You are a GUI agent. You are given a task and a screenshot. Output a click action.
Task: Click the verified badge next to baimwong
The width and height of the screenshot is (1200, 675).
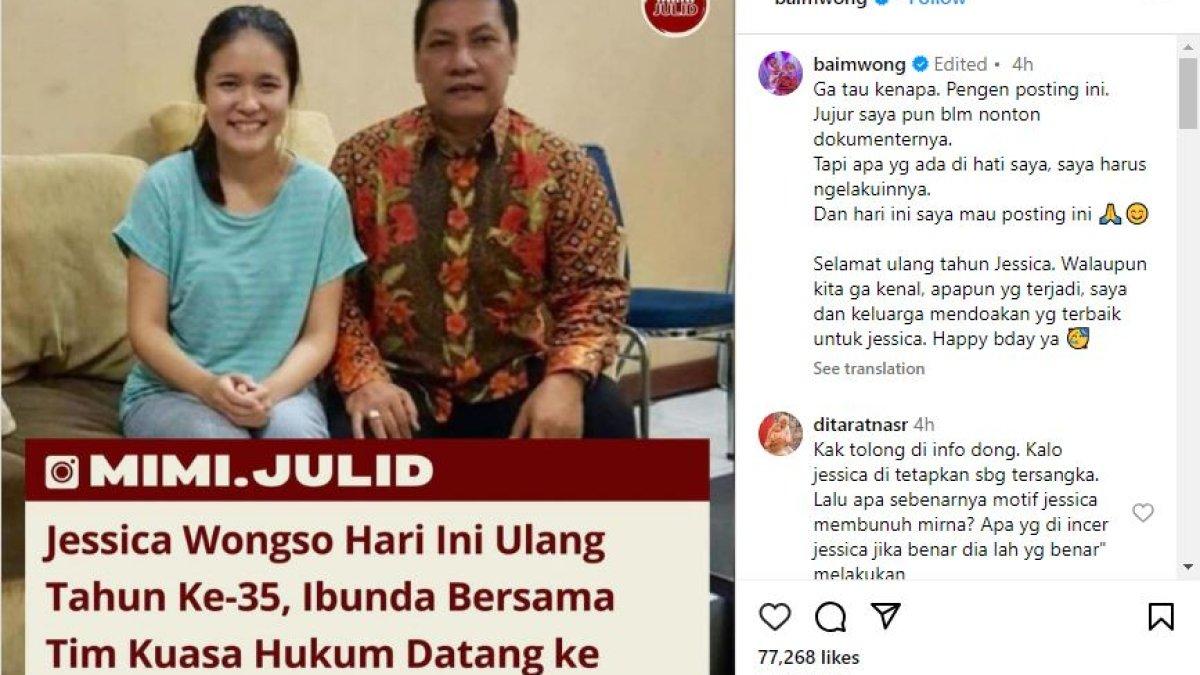pos(920,65)
